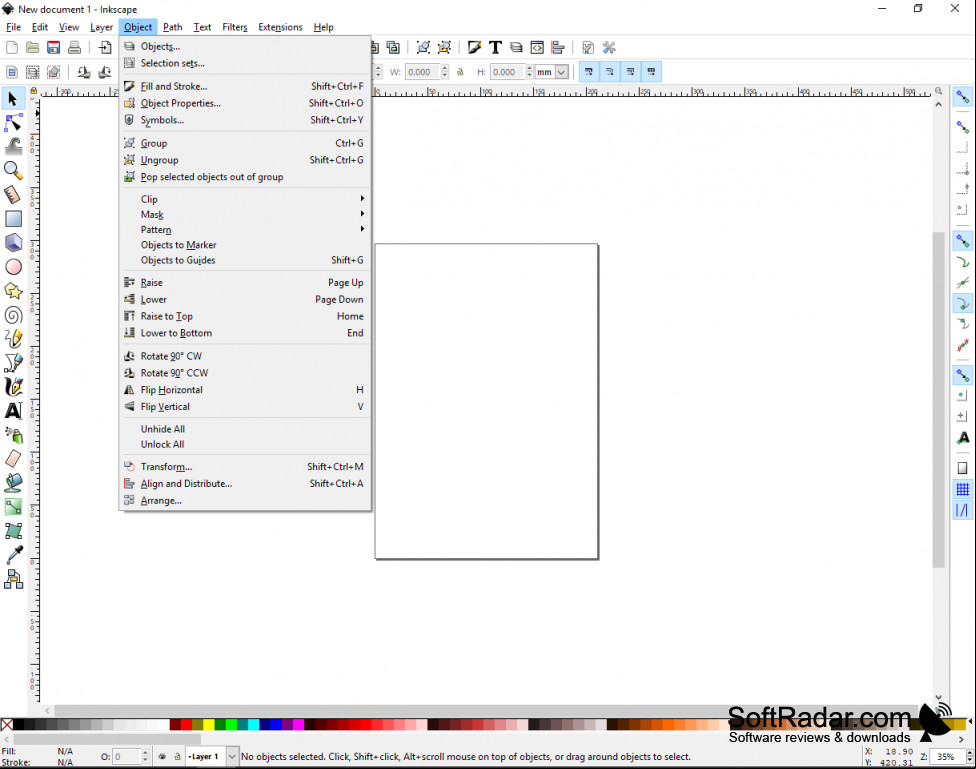Click the Print icon in toolbar
Viewport: 976px width, 769px height.
click(x=74, y=47)
